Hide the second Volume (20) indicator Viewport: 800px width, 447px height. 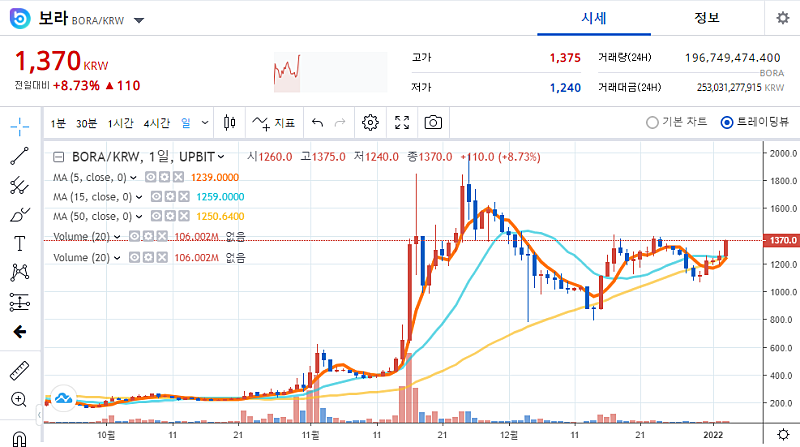[x=134, y=257]
